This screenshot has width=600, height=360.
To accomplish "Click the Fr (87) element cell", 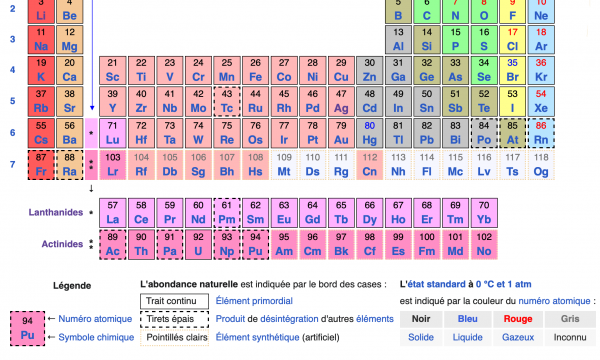I will pyautogui.click(x=41, y=165).
